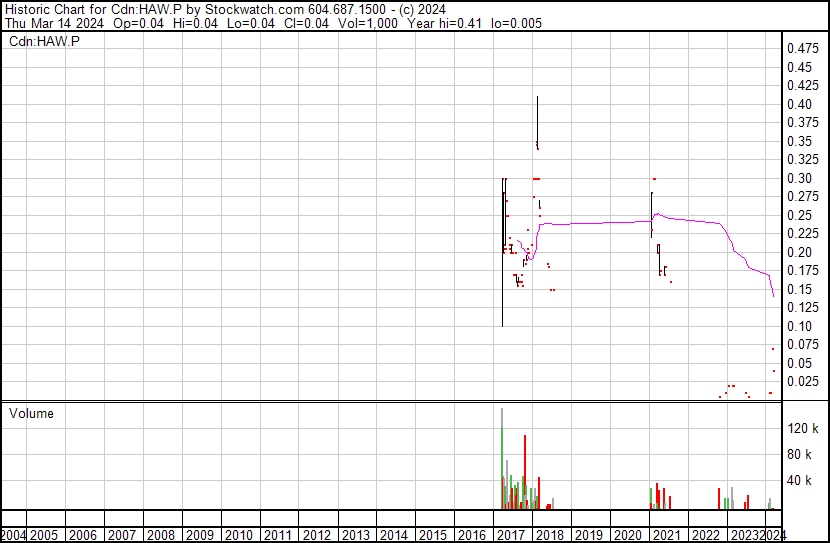The height and width of the screenshot is (543, 830).
Task: Click the 2019 year label on timeline
Action: [x=589, y=535]
